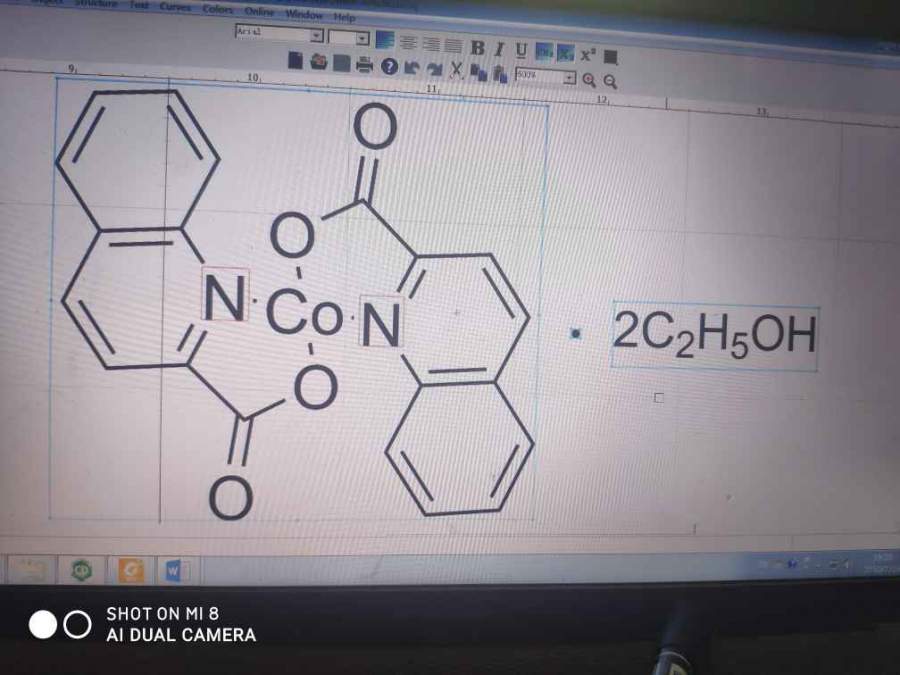
Task: Select the left N atom label
Action: [x=225, y=295]
